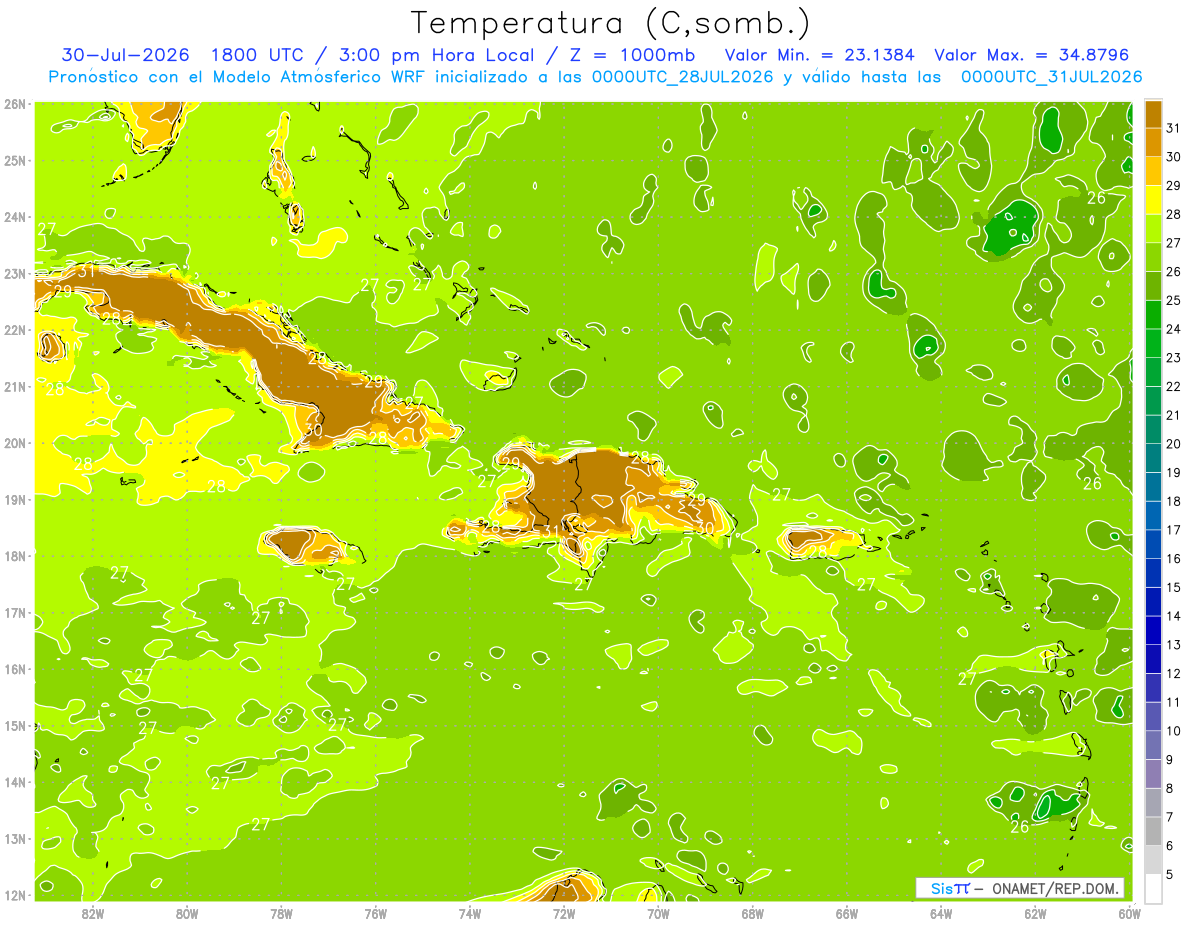The image size is (1200, 927).
Task: Click the "14" label on the color bar legend
Action: 1174,616
